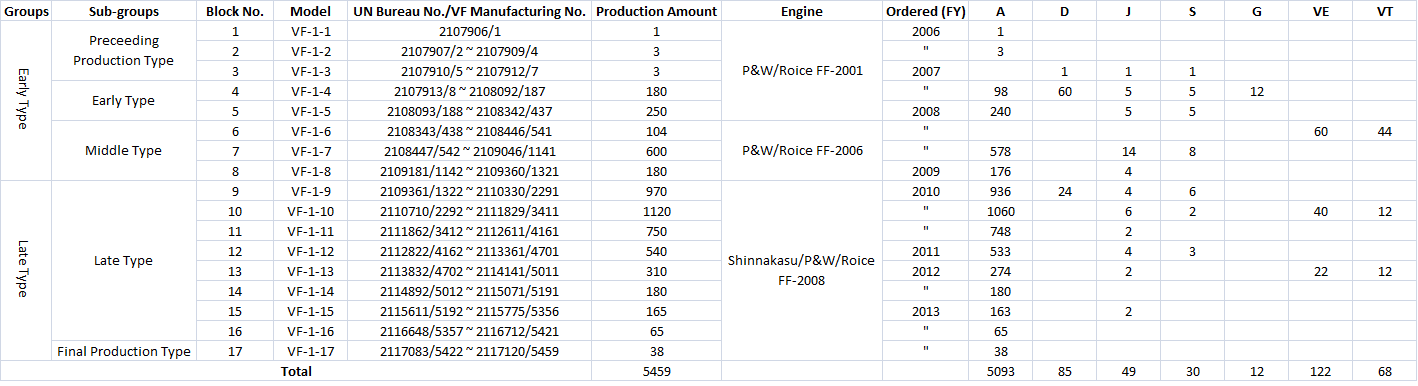Select the Middle Type sub-group cell
This screenshot has height=386, width=1418.
tap(123, 151)
